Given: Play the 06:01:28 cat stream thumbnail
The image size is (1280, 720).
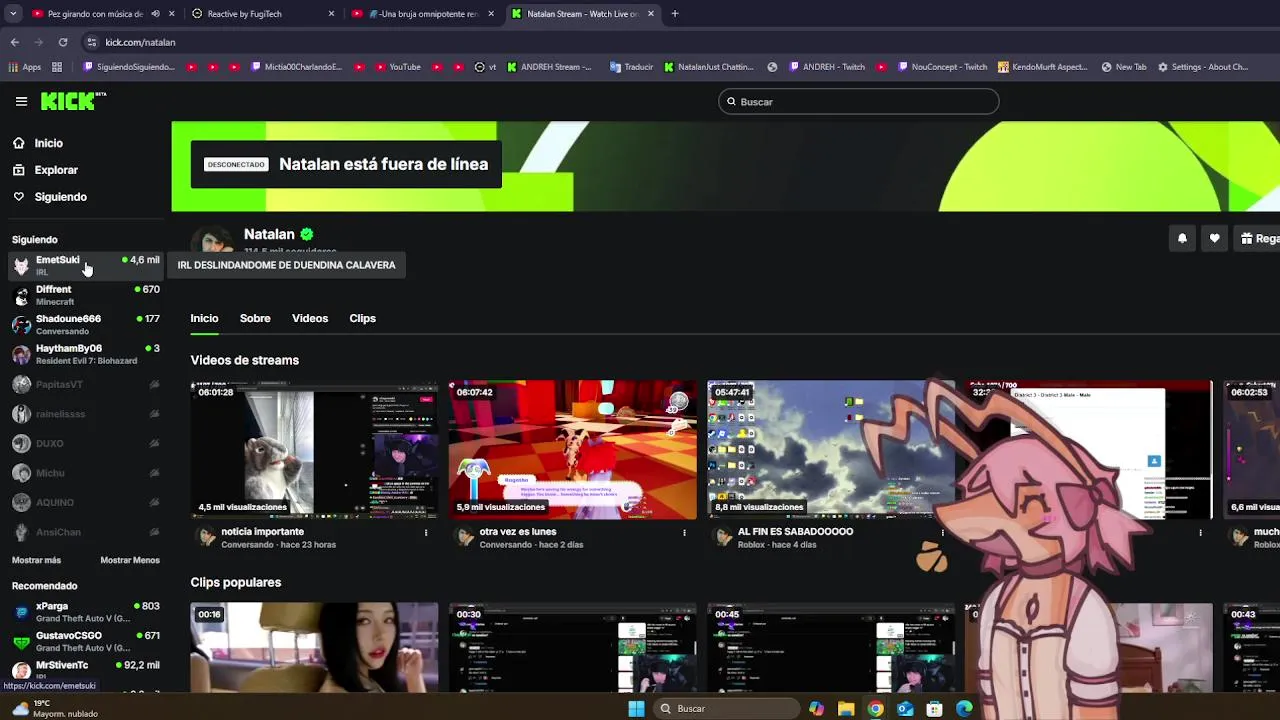Looking at the screenshot, I should [314, 450].
